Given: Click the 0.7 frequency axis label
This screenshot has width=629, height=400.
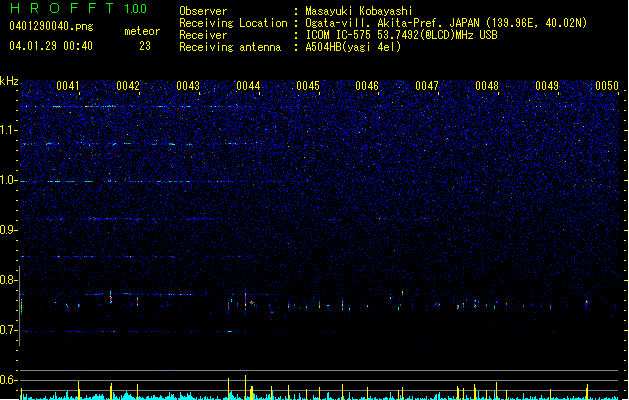Looking at the screenshot, I should click(9, 330).
